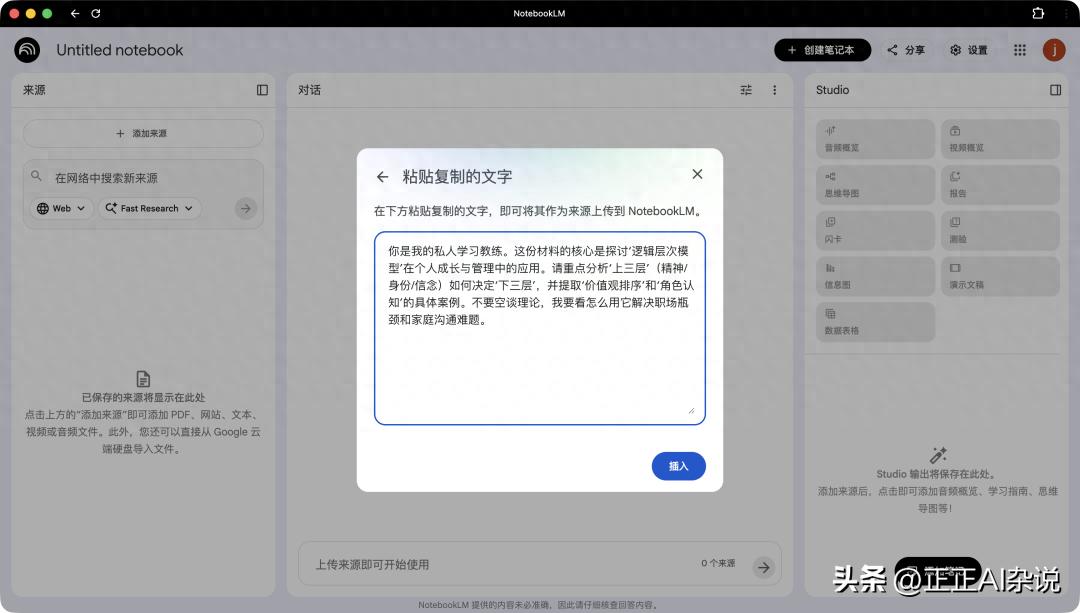Generate an 信息图 infographic
The height and width of the screenshot is (613, 1080).
(x=875, y=276)
